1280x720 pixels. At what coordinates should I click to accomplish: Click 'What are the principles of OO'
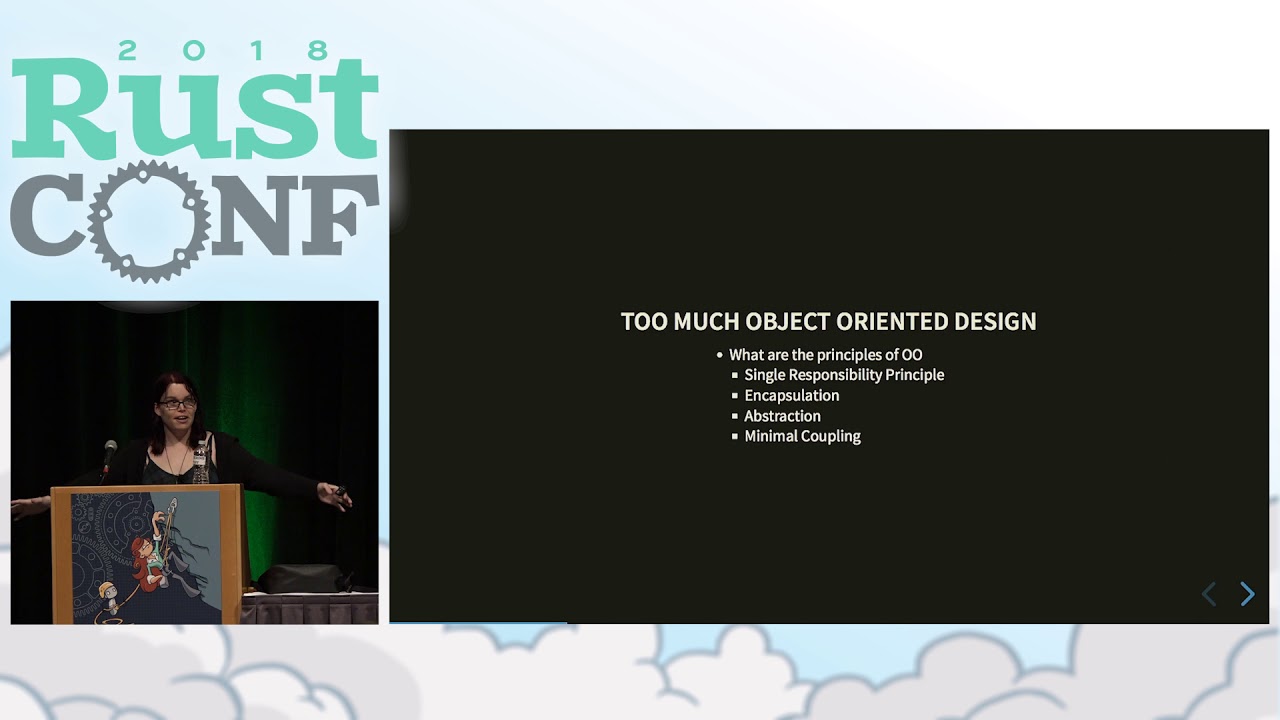[826, 355]
